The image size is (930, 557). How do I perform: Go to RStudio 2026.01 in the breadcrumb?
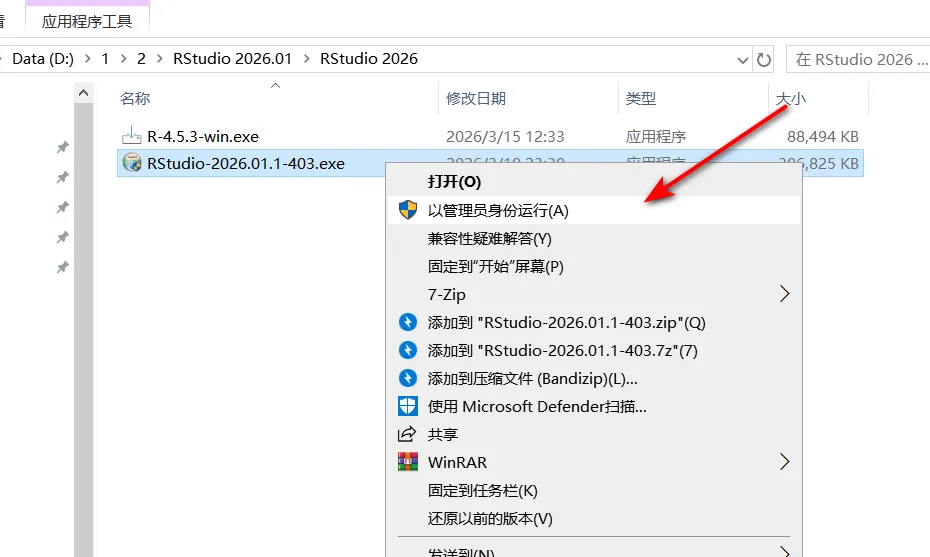232,59
